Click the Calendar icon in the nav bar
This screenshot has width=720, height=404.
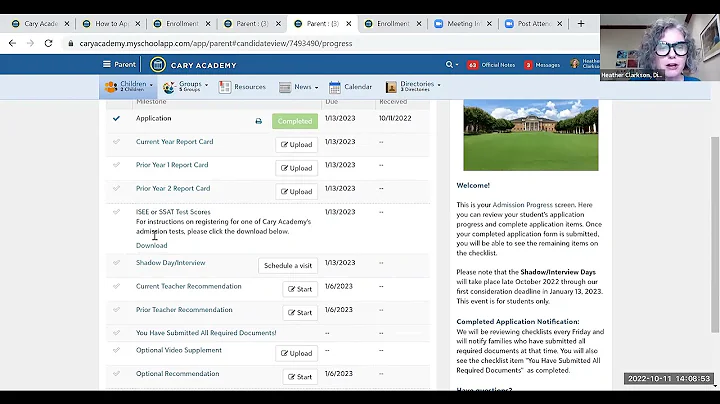tap(335, 87)
